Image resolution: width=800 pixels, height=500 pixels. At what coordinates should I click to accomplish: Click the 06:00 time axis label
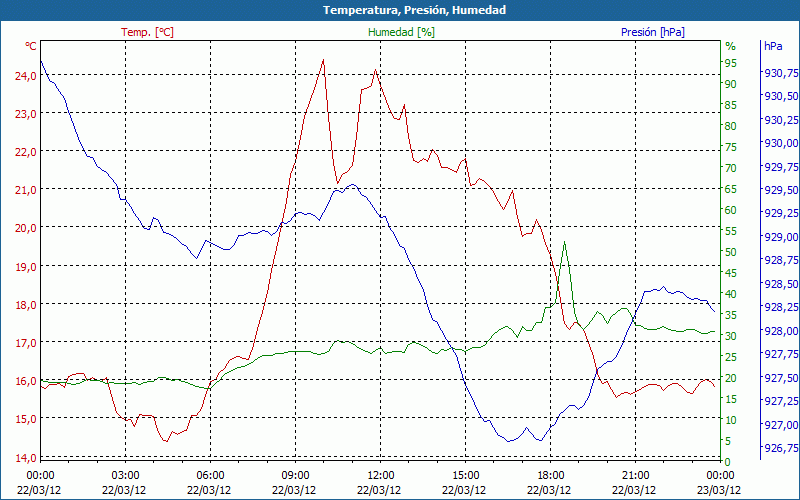(210, 476)
